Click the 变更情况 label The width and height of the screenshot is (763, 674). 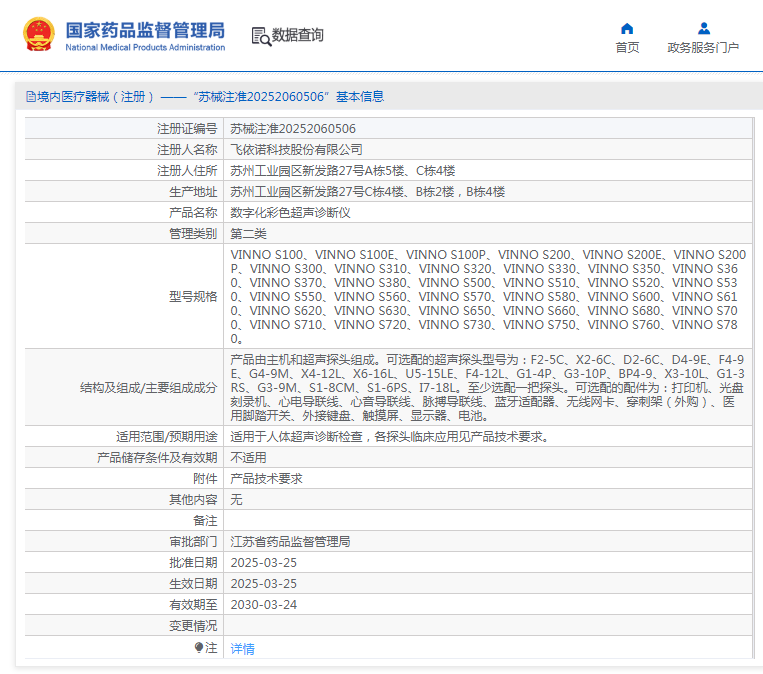193,625
